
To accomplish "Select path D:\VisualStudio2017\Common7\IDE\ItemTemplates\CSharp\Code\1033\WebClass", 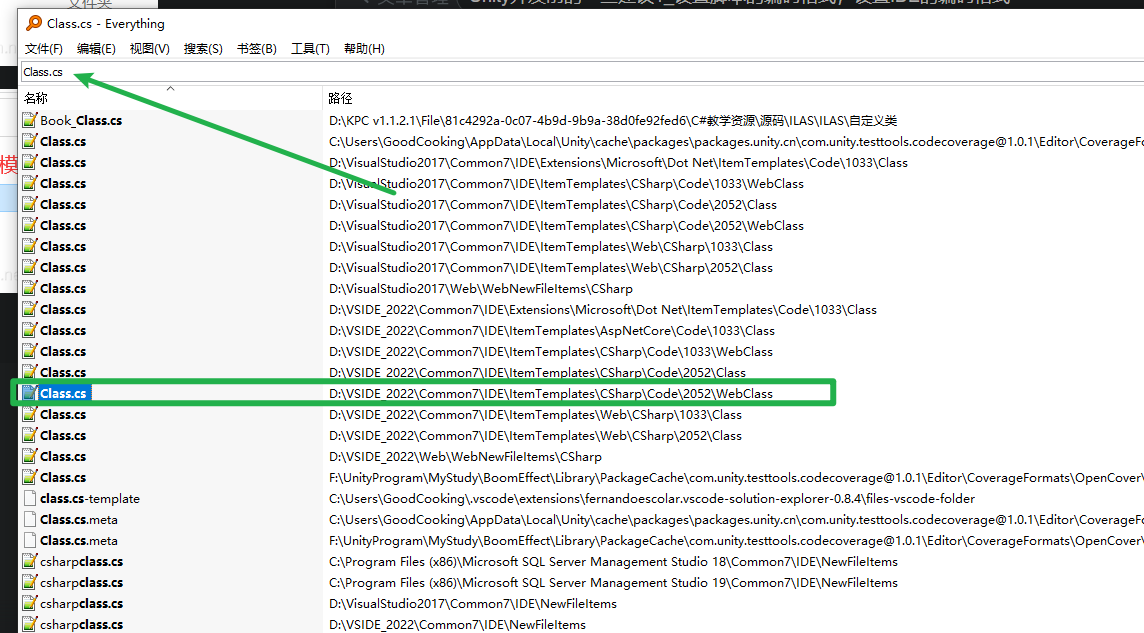I will tap(566, 184).
